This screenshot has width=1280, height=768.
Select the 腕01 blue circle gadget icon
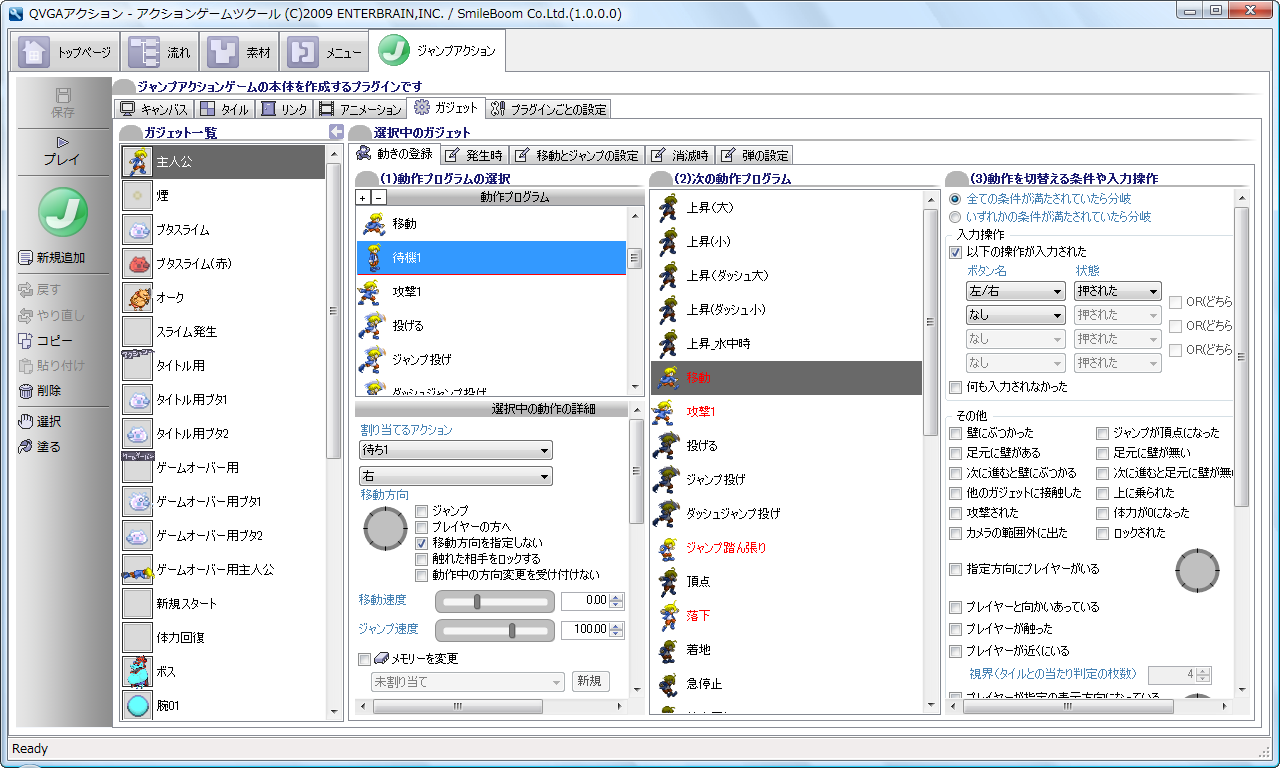click(137, 706)
